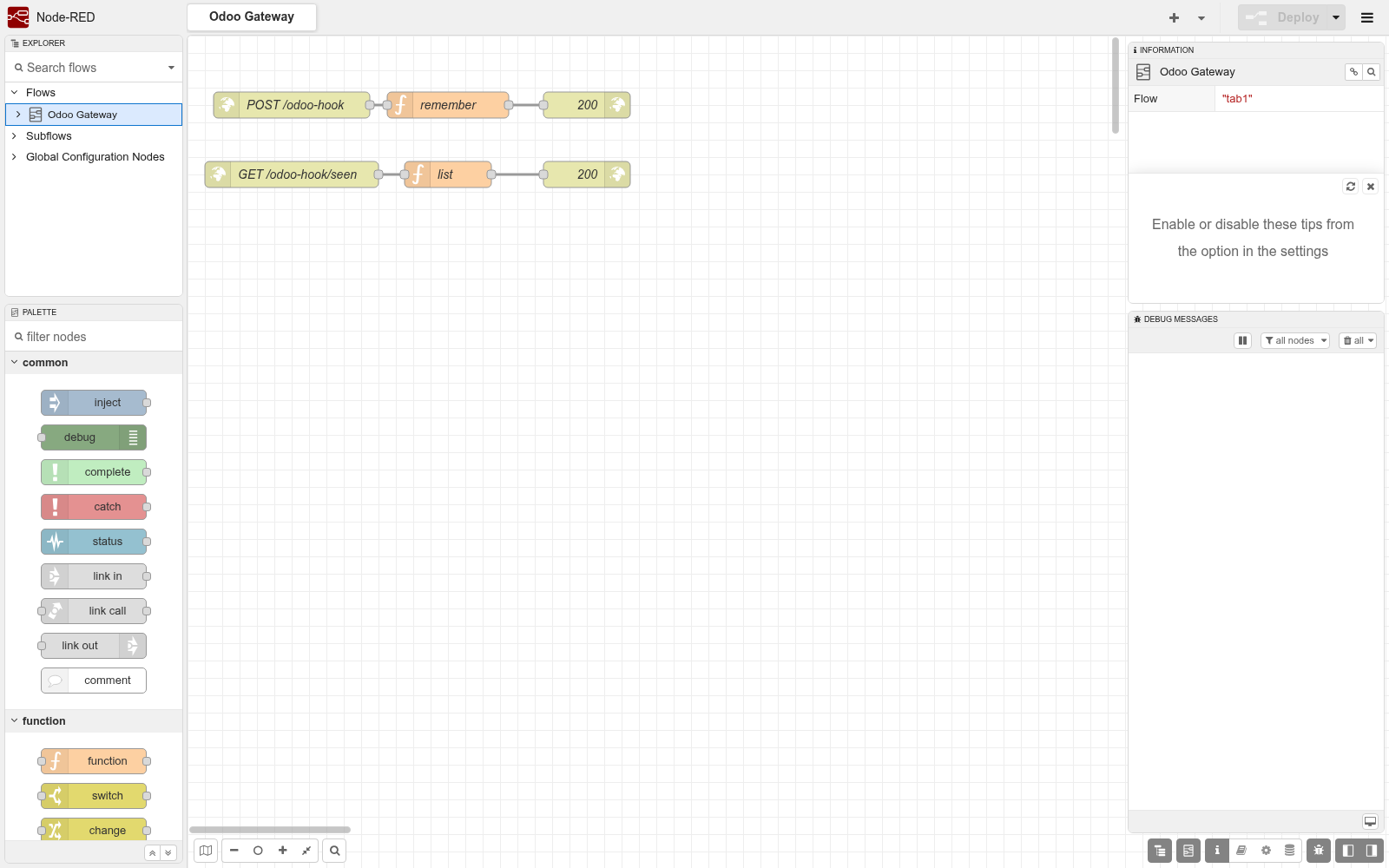Search the workspace with magnifier button
Viewport: 1389px width, 868px height.
tap(334, 851)
